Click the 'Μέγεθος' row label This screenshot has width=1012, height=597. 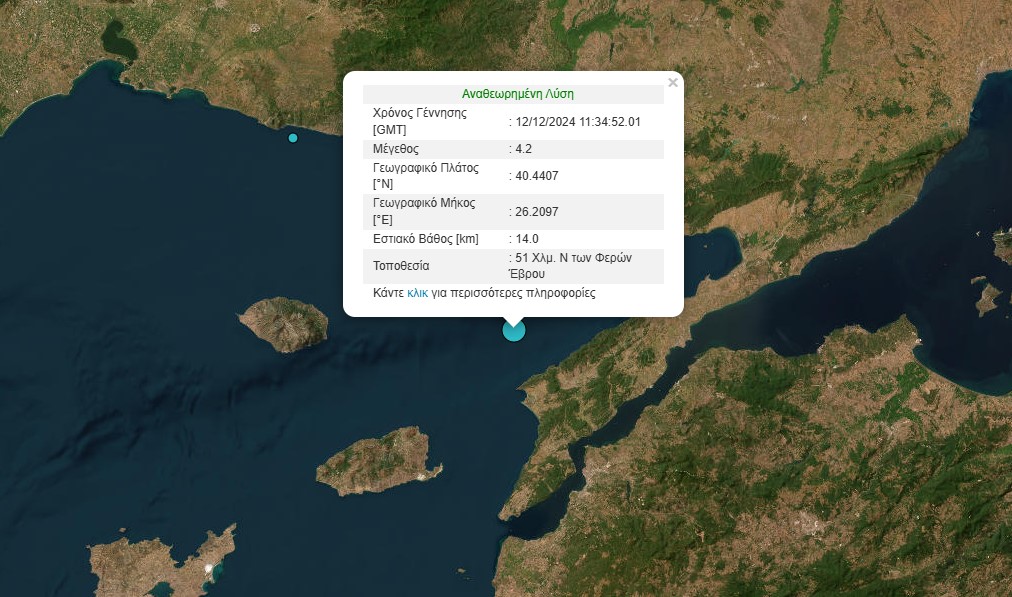(x=395, y=149)
